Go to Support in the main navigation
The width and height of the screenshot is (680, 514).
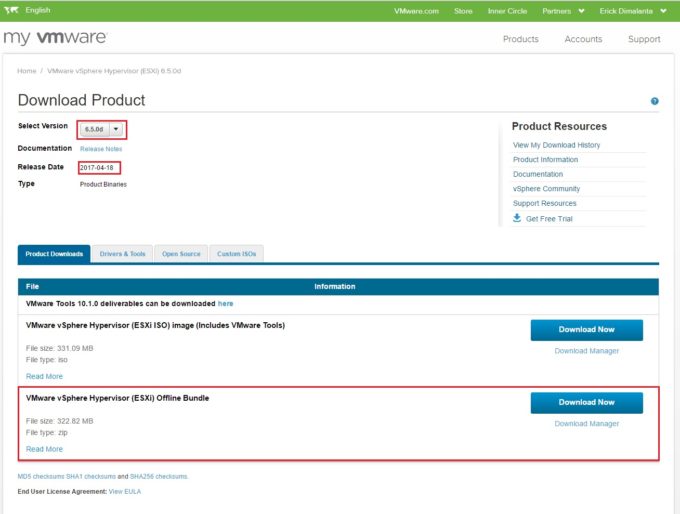pyautogui.click(x=644, y=39)
